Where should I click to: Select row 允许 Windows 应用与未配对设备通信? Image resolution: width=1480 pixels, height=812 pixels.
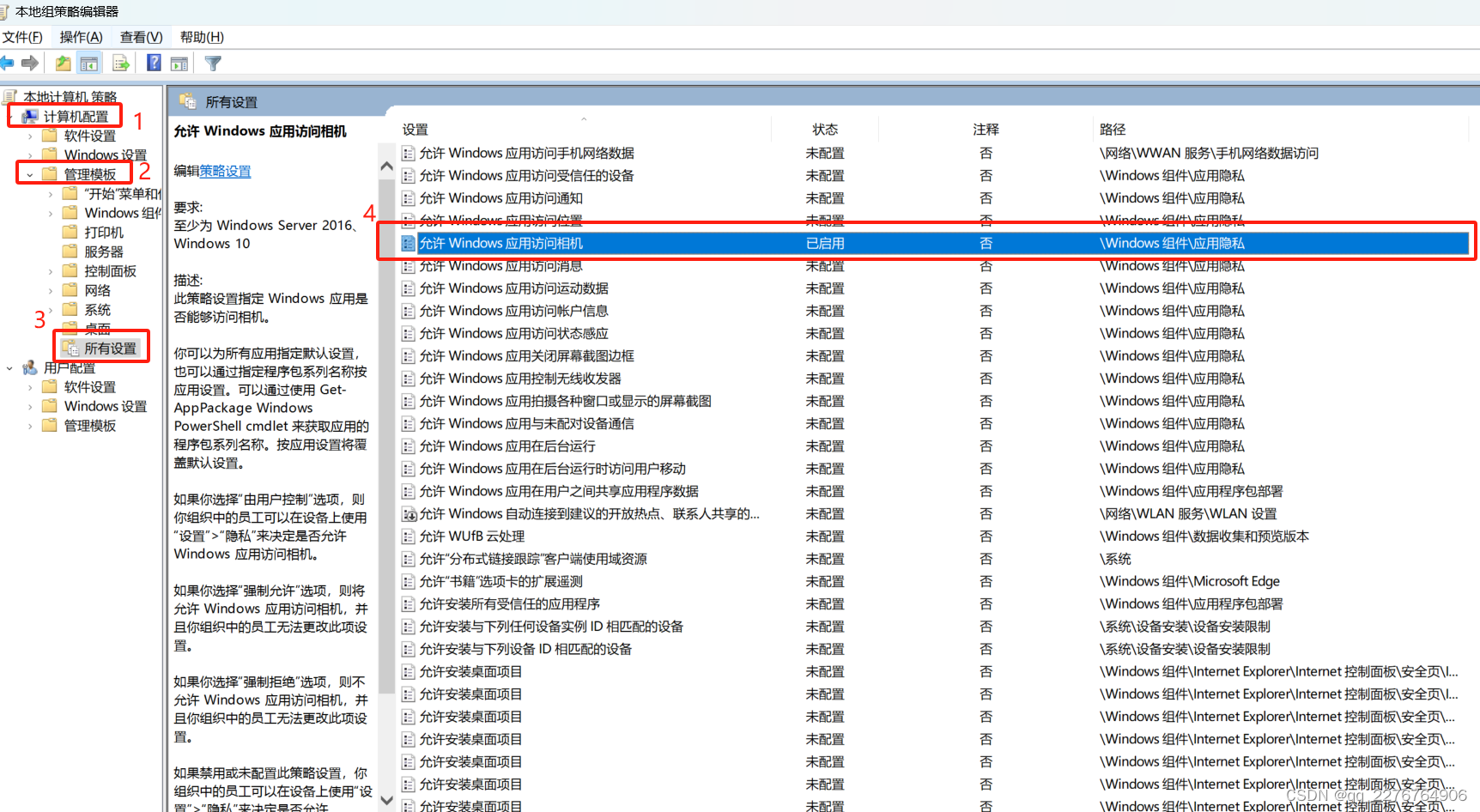point(934,424)
